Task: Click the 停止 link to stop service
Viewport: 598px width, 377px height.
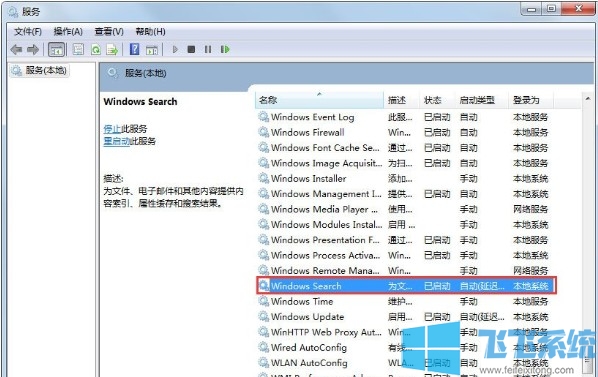Action: (x=112, y=129)
